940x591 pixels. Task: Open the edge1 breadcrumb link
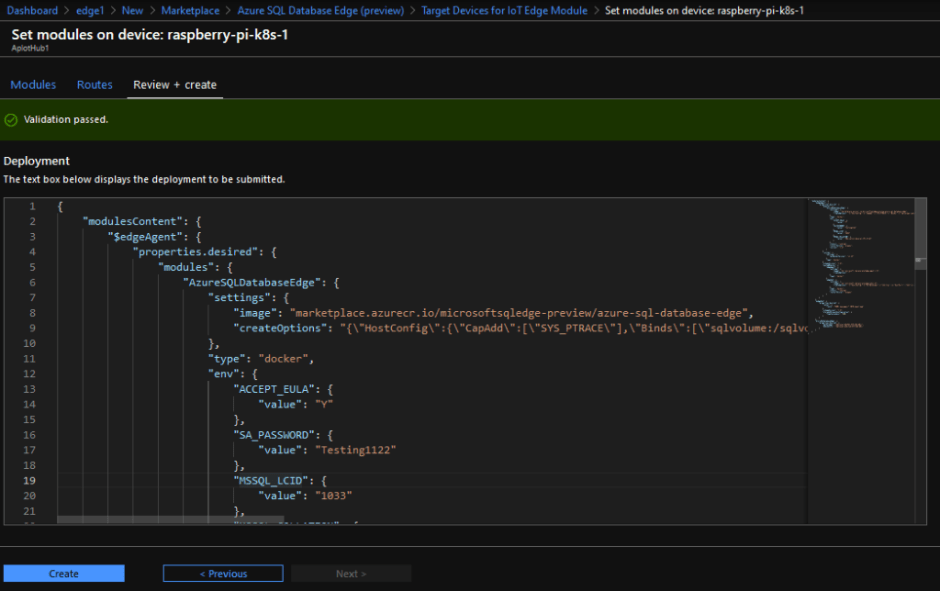pos(90,10)
